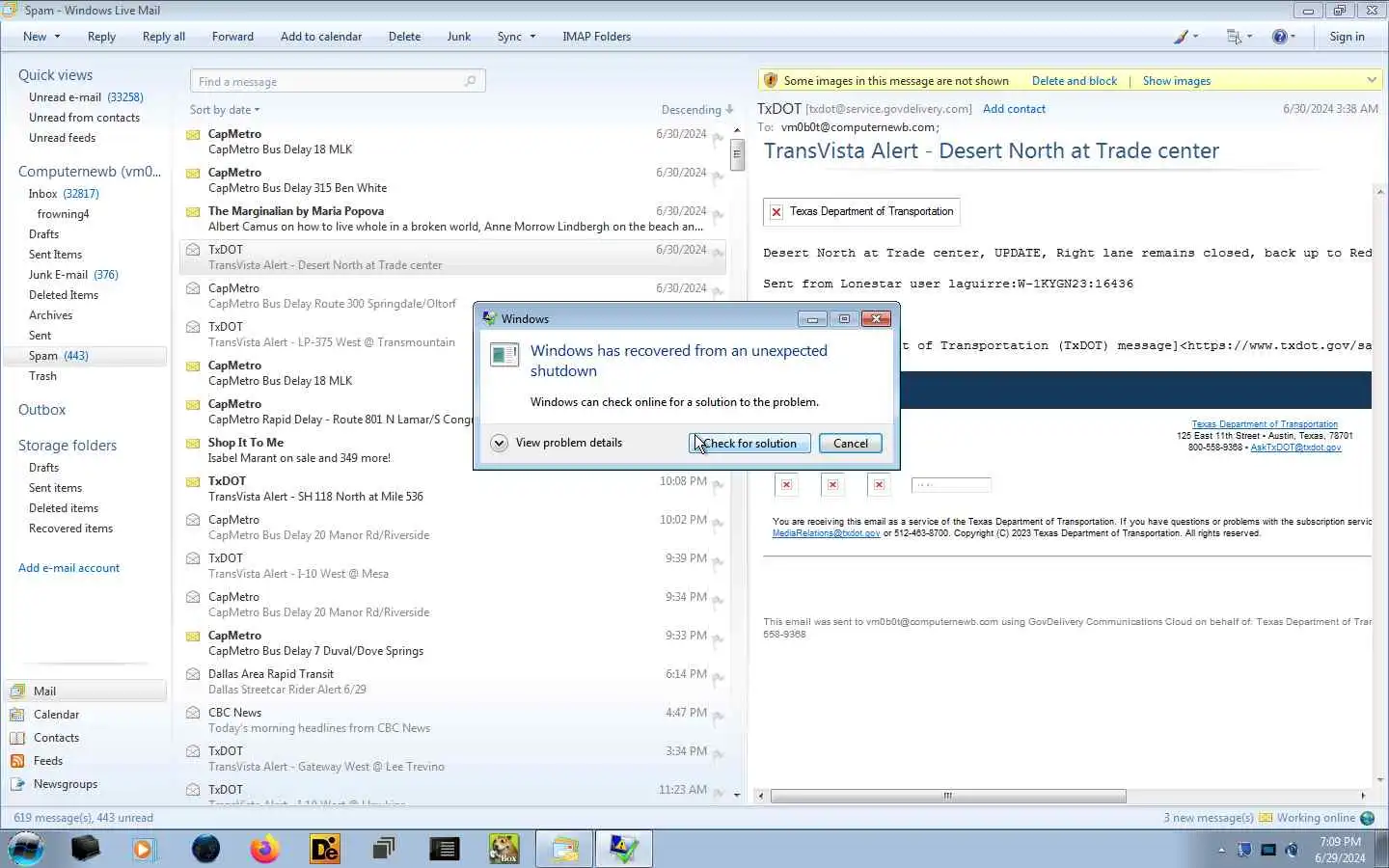This screenshot has width=1389, height=868.
Task: Collapse the Computernewb account folder tree
Action: [x=89, y=172]
